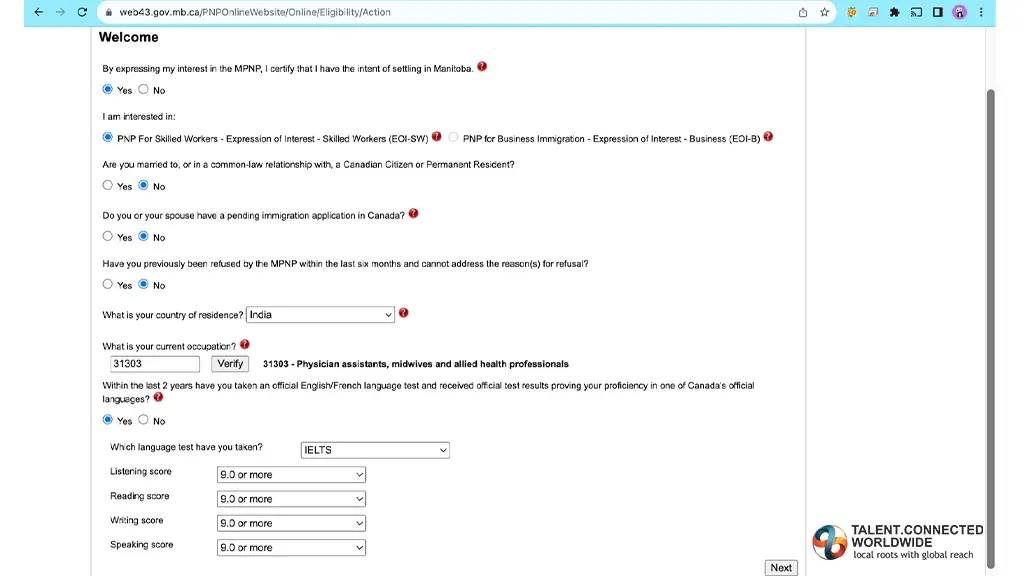Click the Next button
Image resolution: width=1024 pixels, height=576 pixels.
[781, 567]
